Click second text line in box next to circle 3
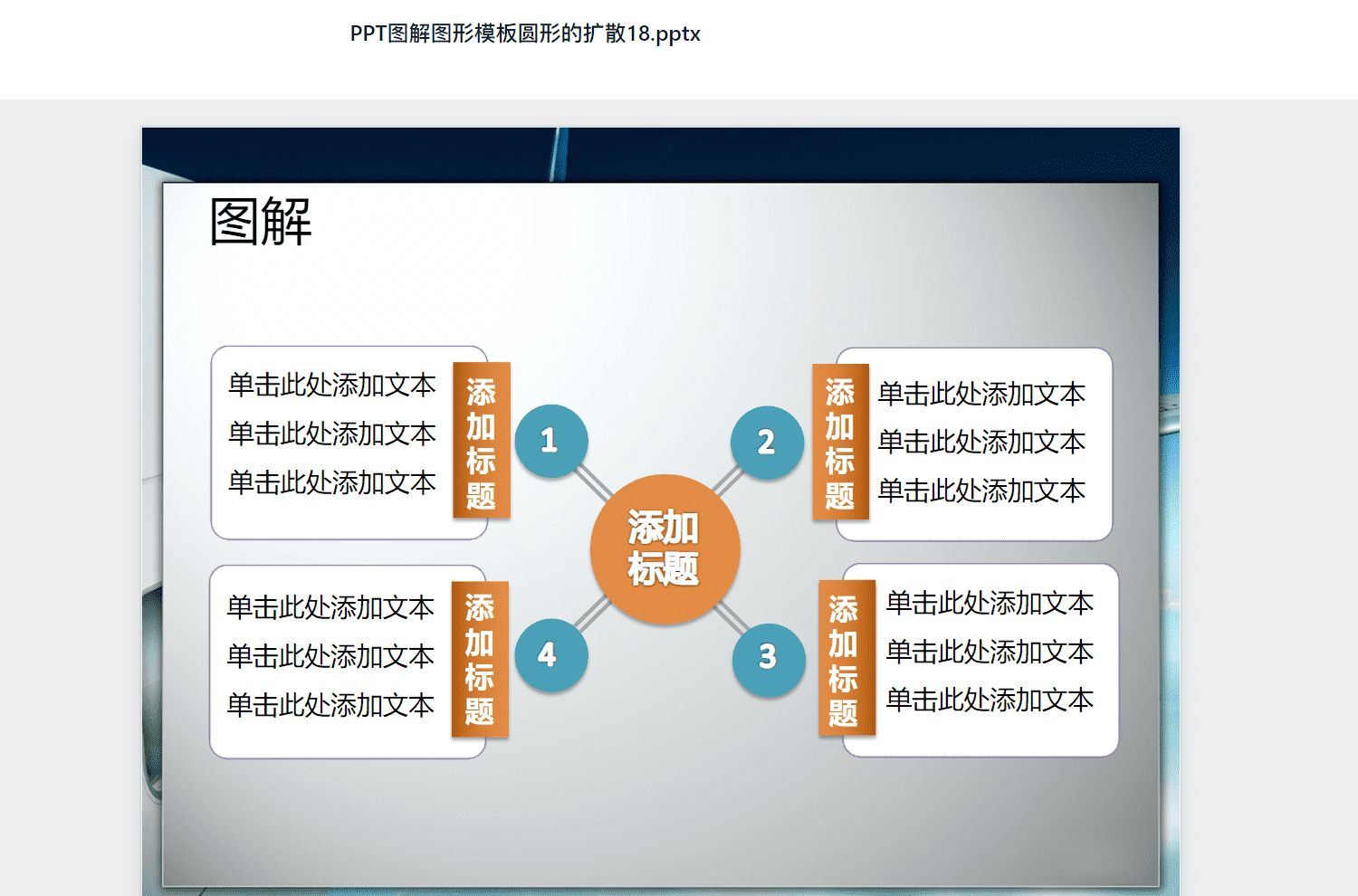Viewport: 1358px width, 896px height. 990,652
